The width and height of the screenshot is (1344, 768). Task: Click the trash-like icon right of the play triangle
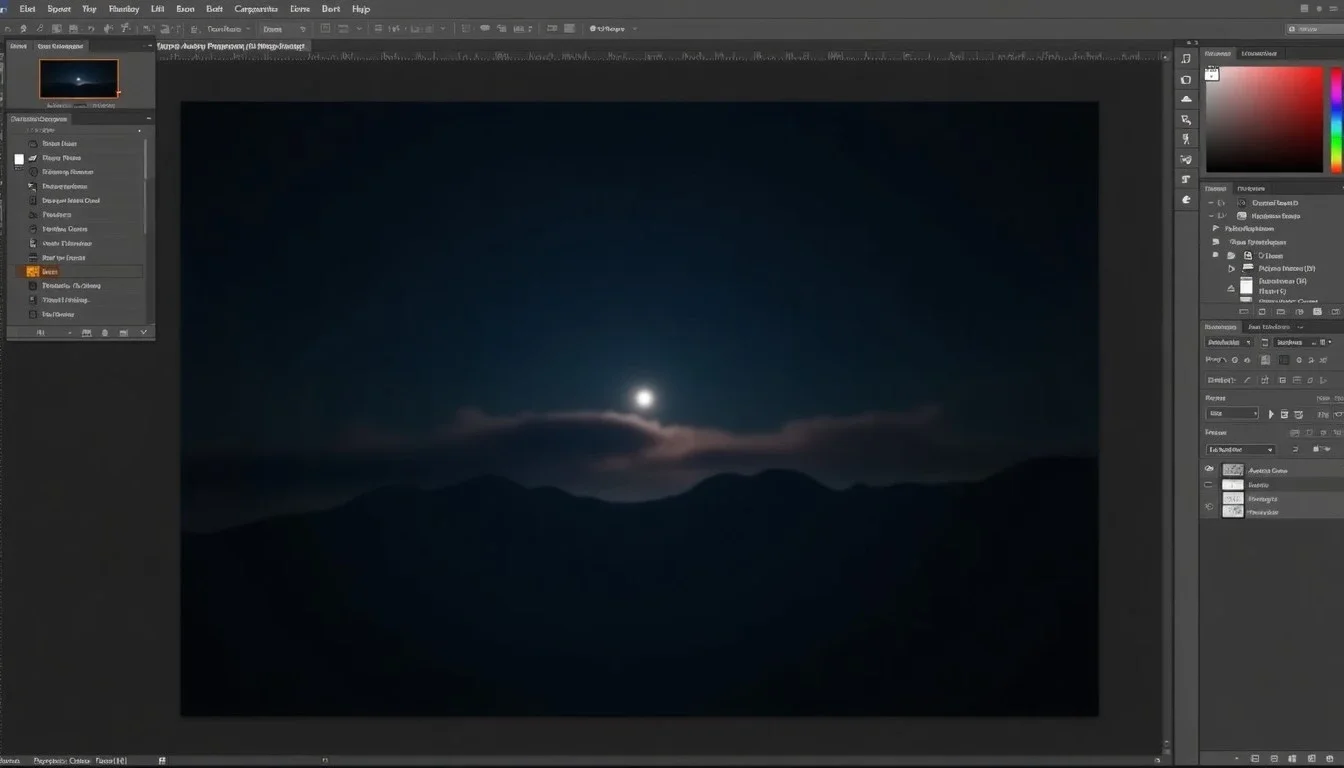(1284, 414)
